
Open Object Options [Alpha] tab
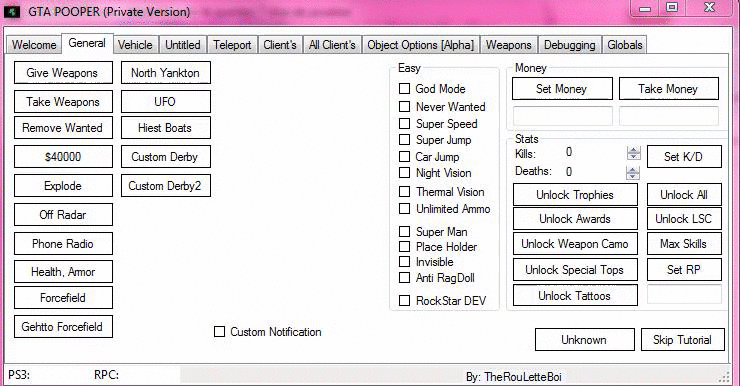pos(420,45)
